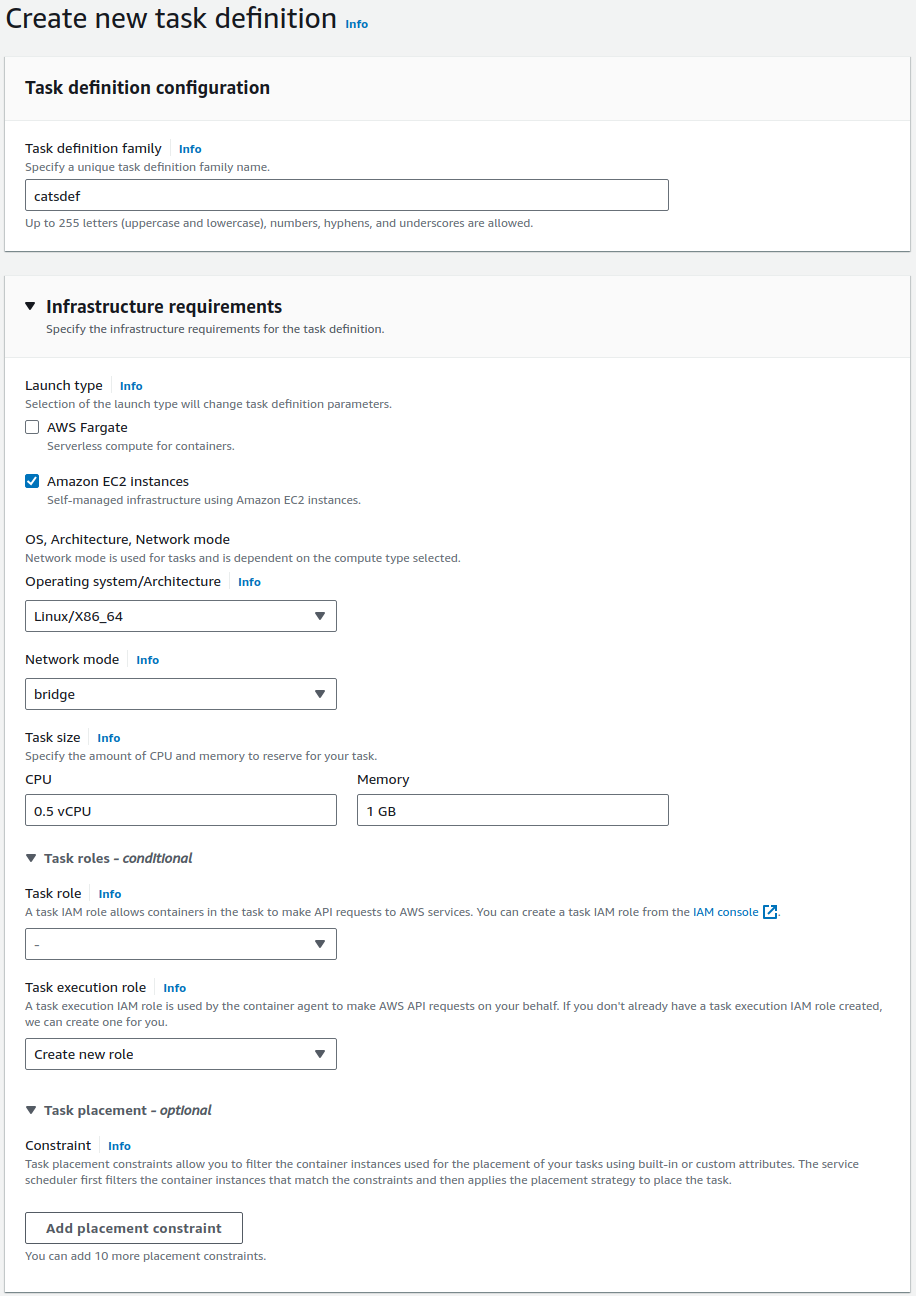The height and width of the screenshot is (1296, 916).
Task: Open the IAM console link
Action: 725,912
